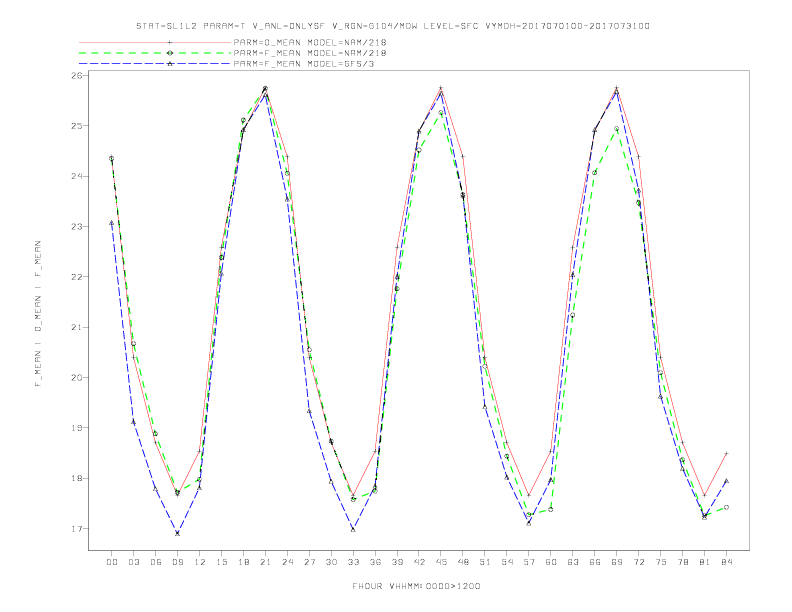Viewport: 792px width, 612px height.
Task: Click x-axis forecast hour label 21
Action: tap(266, 562)
